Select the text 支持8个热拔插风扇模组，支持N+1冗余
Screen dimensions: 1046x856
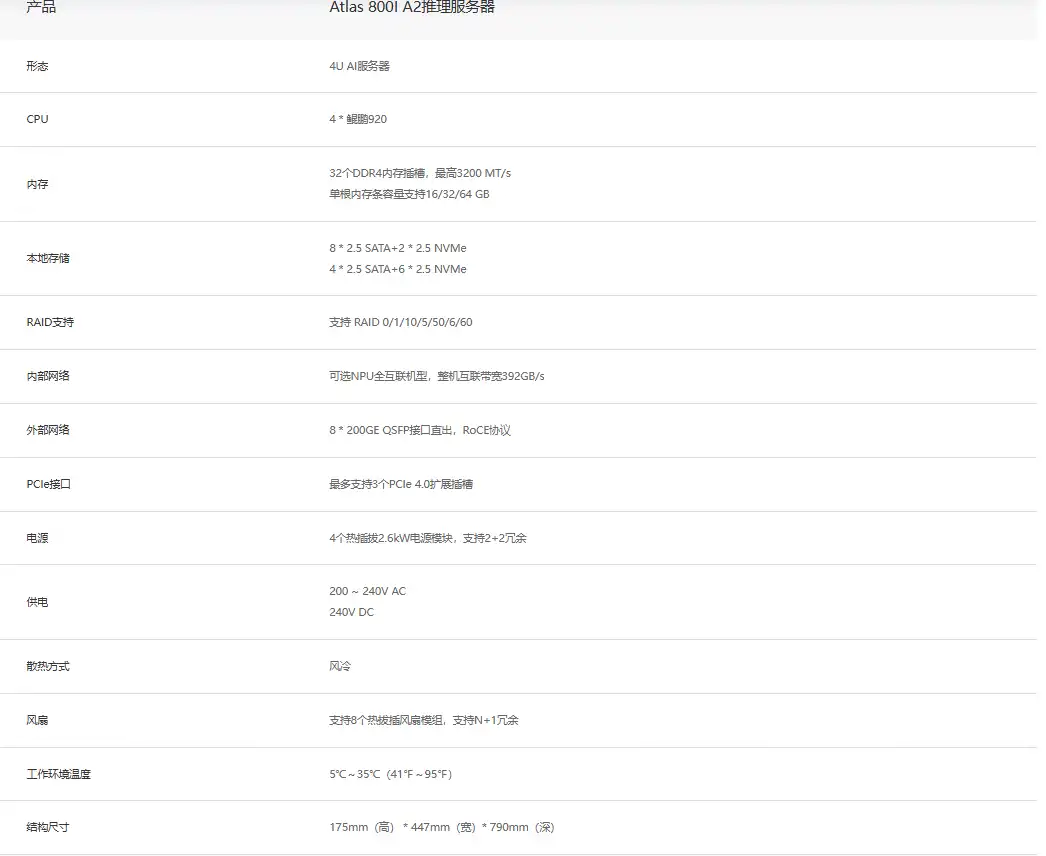pos(424,721)
